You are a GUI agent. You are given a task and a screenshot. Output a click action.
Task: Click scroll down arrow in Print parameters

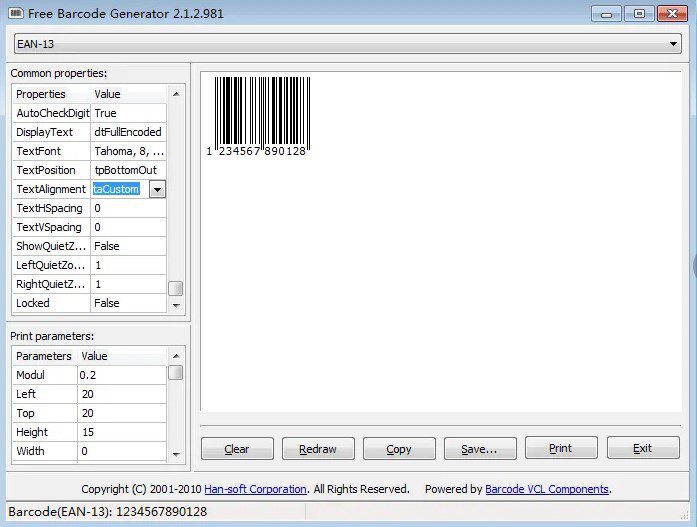pyautogui.click(x=176, y=454)
